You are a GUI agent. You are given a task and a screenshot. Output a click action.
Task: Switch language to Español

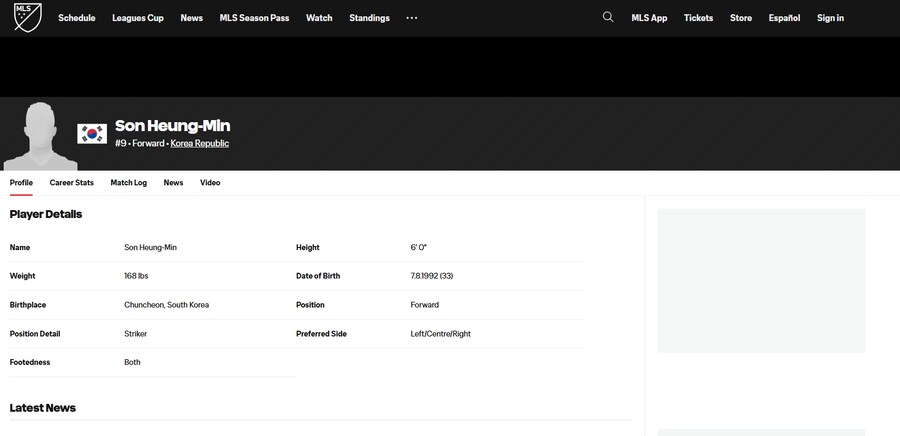784,18
